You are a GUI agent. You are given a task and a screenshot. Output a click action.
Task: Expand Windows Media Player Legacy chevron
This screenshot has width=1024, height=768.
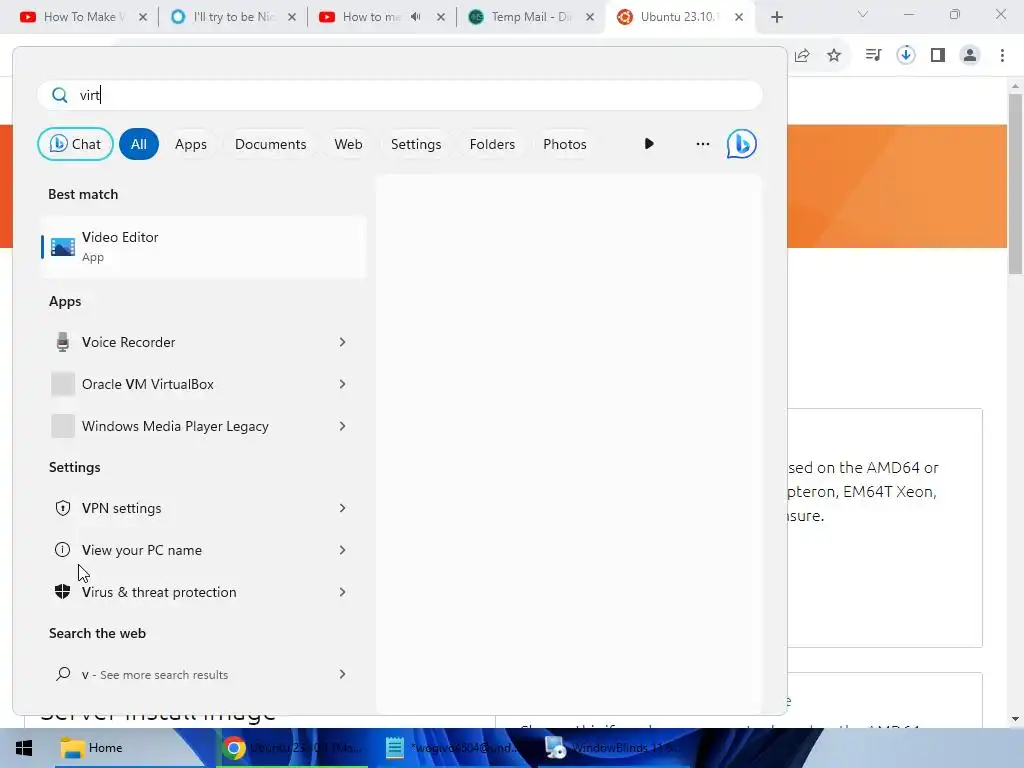pos(342,426)
